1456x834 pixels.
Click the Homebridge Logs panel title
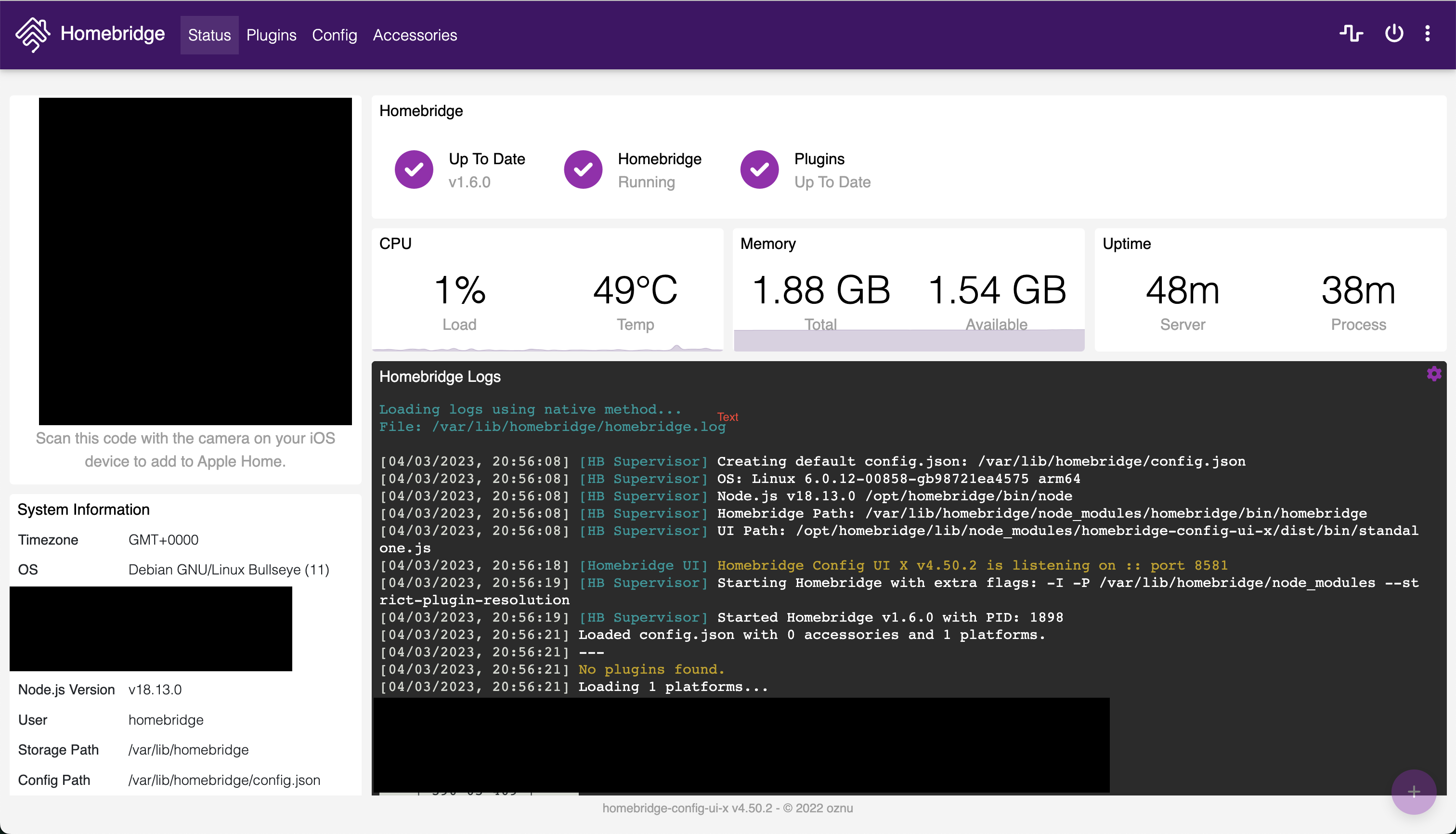pyautogui.click(x=439, y=377)
